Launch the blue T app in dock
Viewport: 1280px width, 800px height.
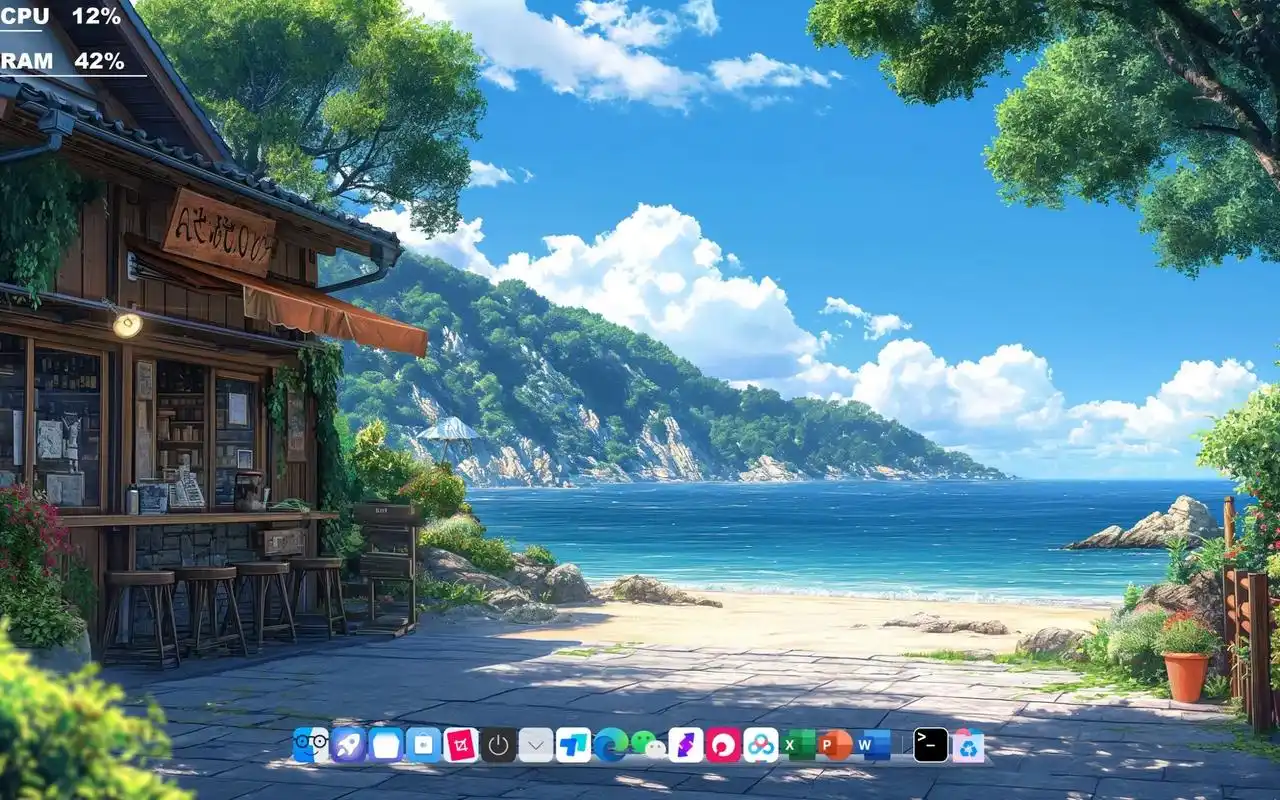click(575, 745)
